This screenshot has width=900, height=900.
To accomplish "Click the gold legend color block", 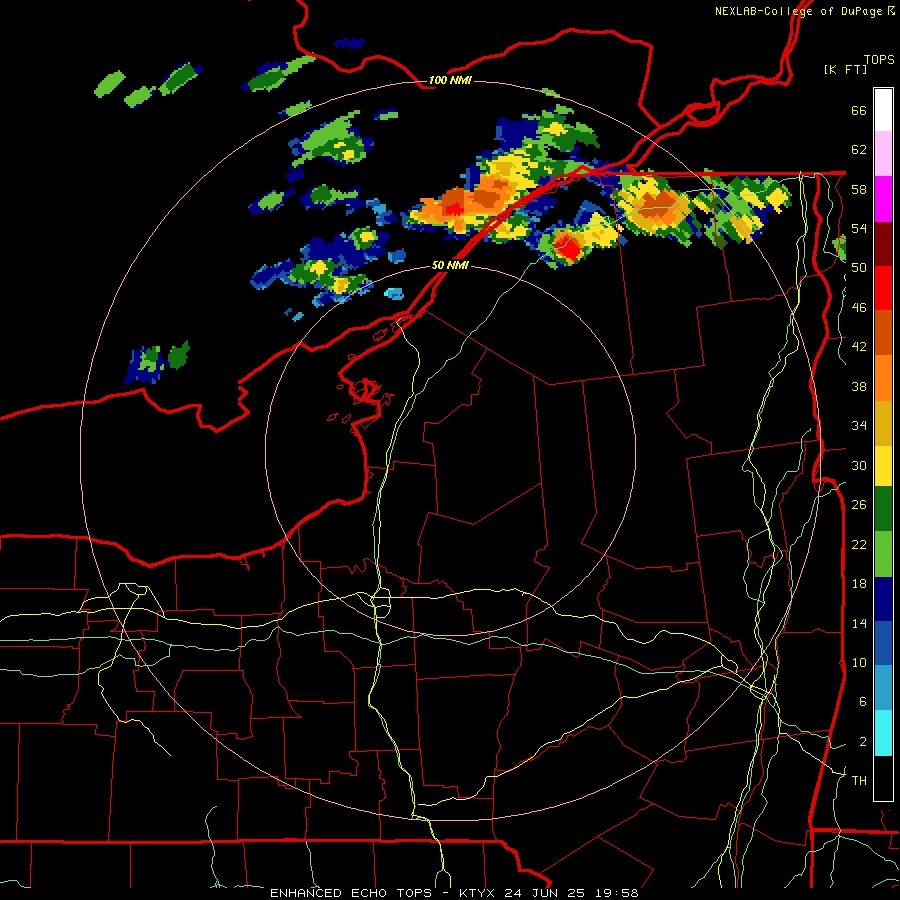I will click(x=883, y=423).
